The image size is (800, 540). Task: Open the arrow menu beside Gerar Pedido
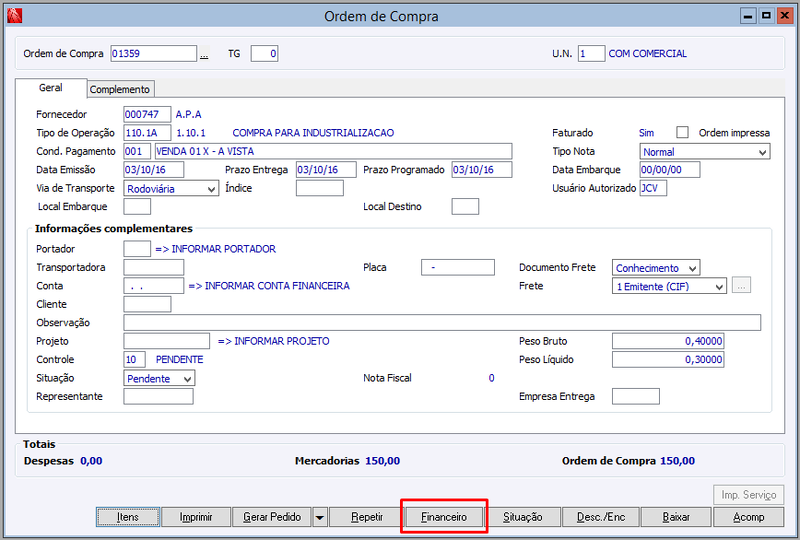pos(320,517)
